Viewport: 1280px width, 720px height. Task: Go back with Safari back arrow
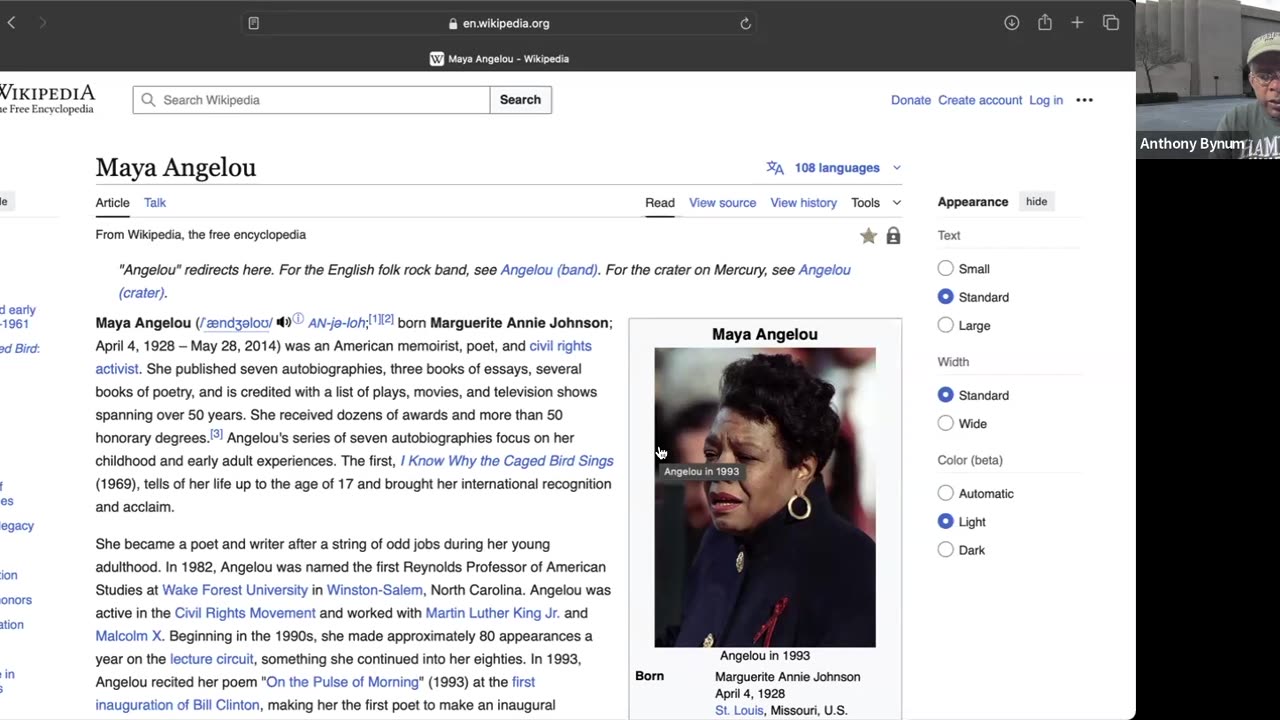coord(11,23)
